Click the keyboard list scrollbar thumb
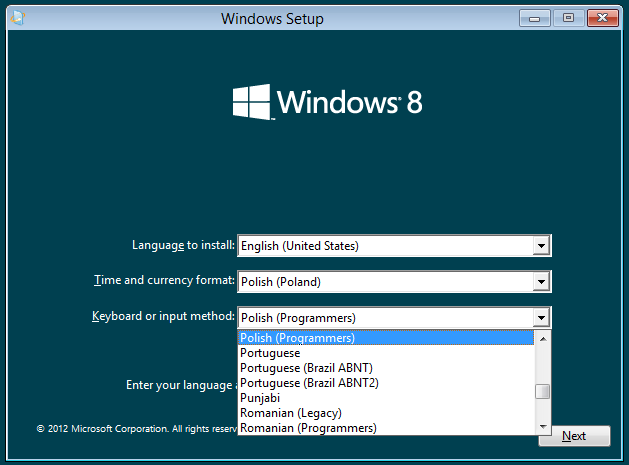 [x=543, y=391]
